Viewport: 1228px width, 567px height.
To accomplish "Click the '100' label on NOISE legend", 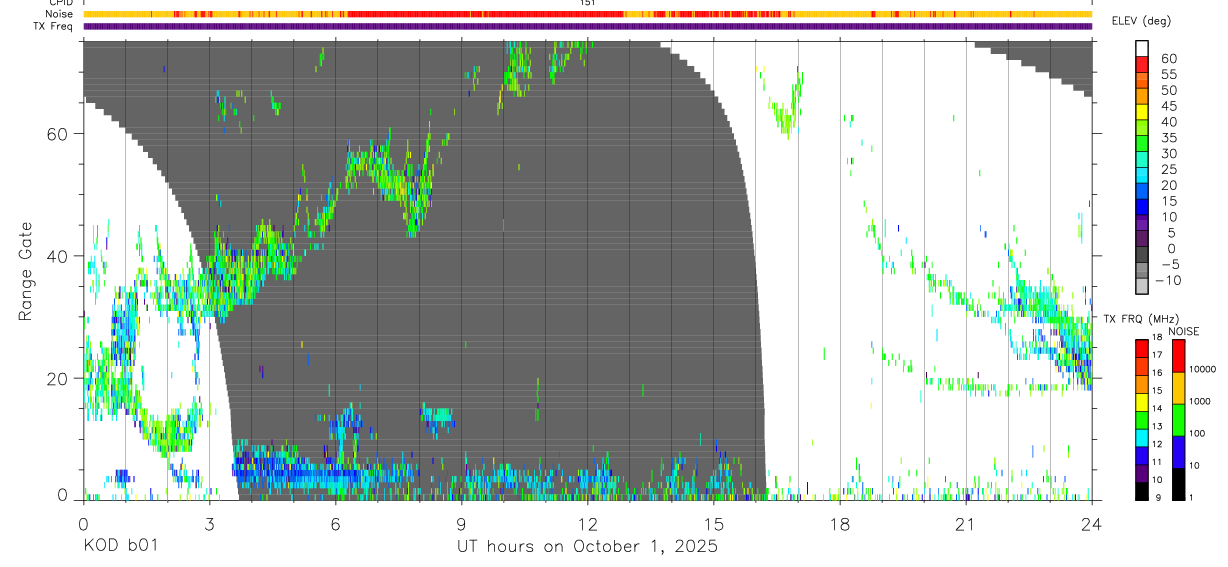I will point(1198,434).
